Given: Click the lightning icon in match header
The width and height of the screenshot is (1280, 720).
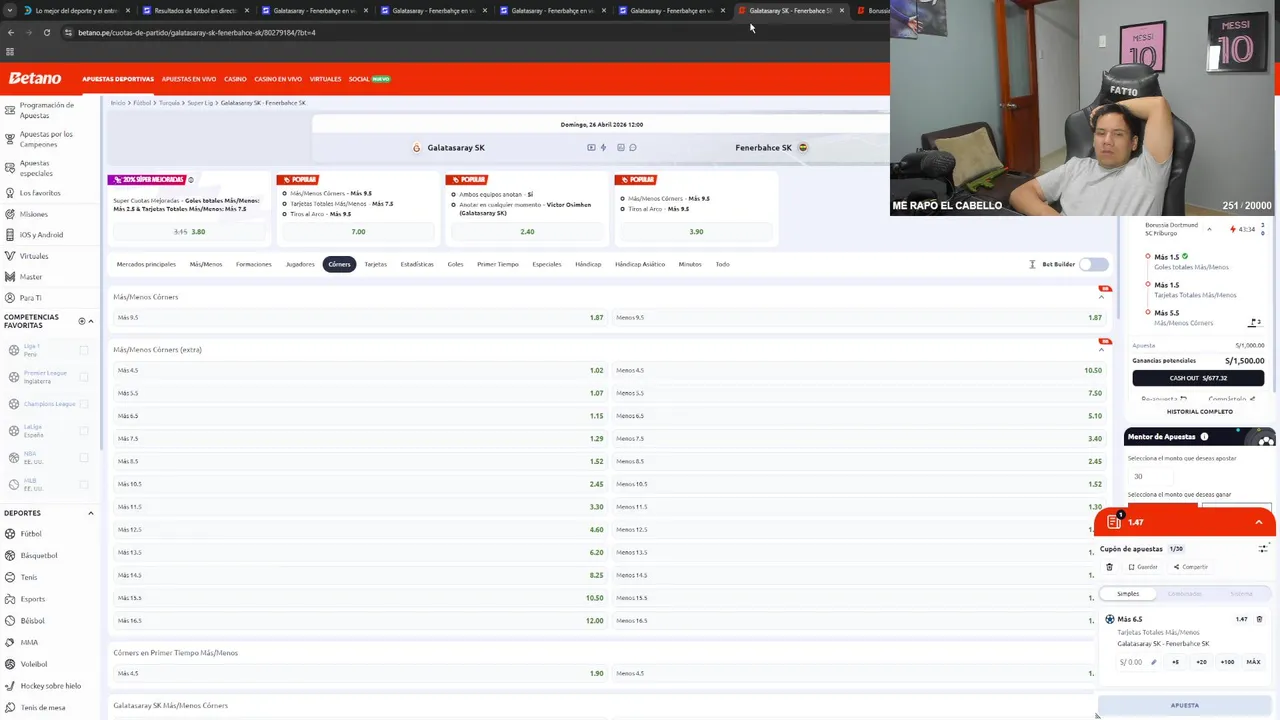Looking at the screenshot, I should 603,148.
